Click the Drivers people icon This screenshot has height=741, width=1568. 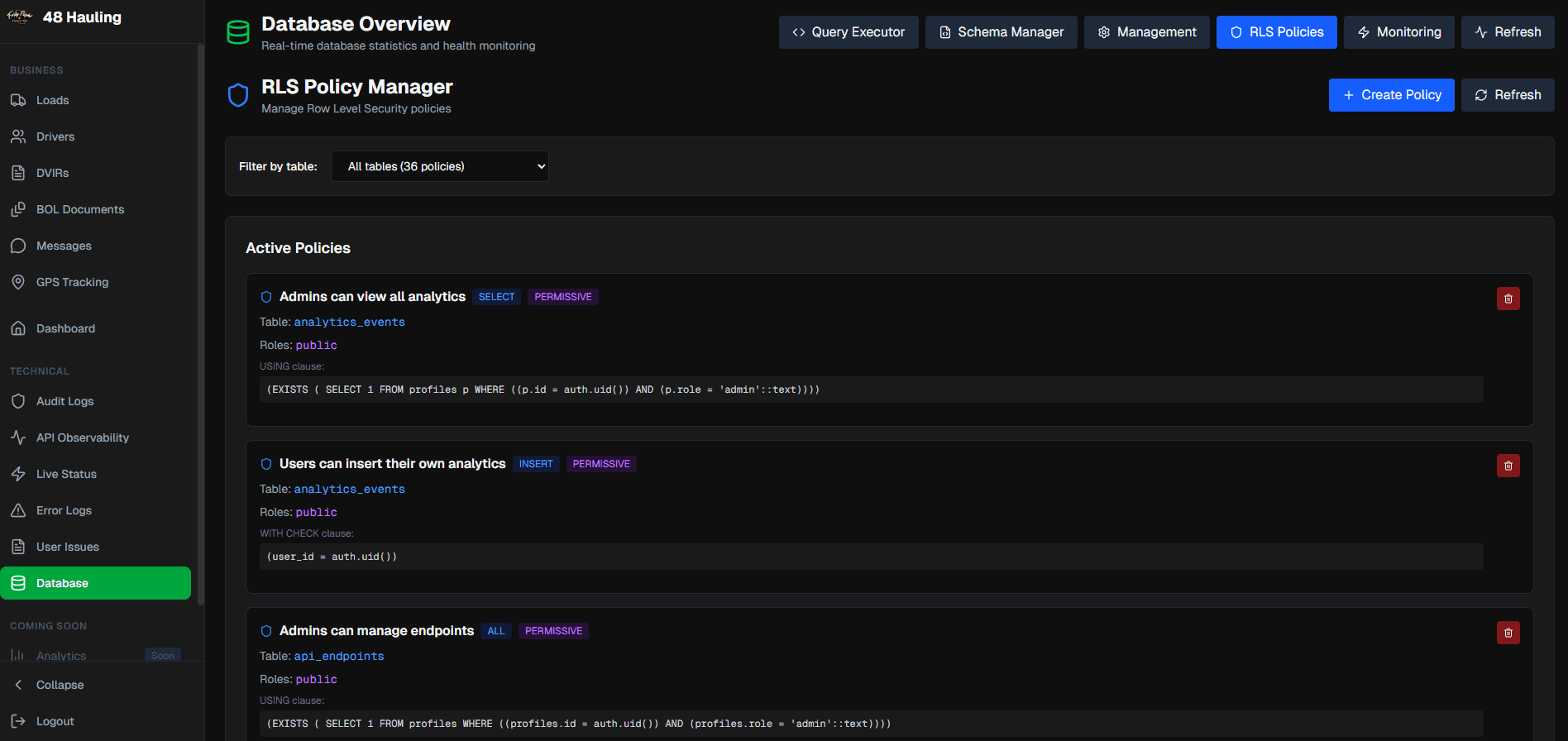[x=18, y=136]
